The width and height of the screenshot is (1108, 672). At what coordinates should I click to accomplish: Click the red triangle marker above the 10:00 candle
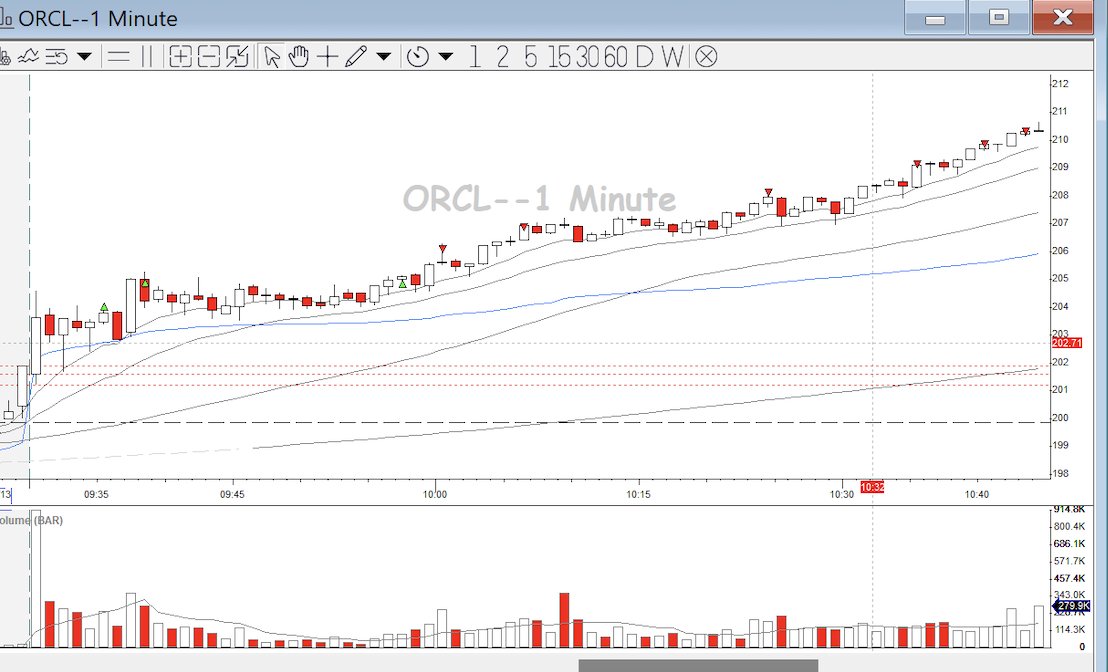click(442, 249)
